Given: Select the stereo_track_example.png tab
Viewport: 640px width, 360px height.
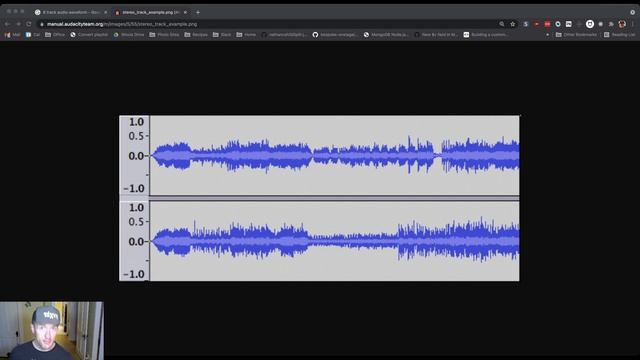Looking at the screenshot, I should click(150, 12).
